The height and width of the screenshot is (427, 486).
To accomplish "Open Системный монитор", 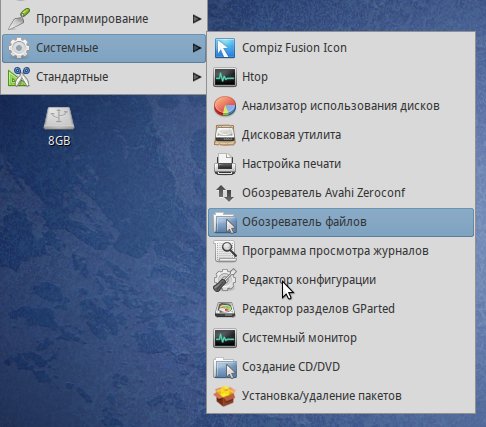I will [x=341, y=338].
